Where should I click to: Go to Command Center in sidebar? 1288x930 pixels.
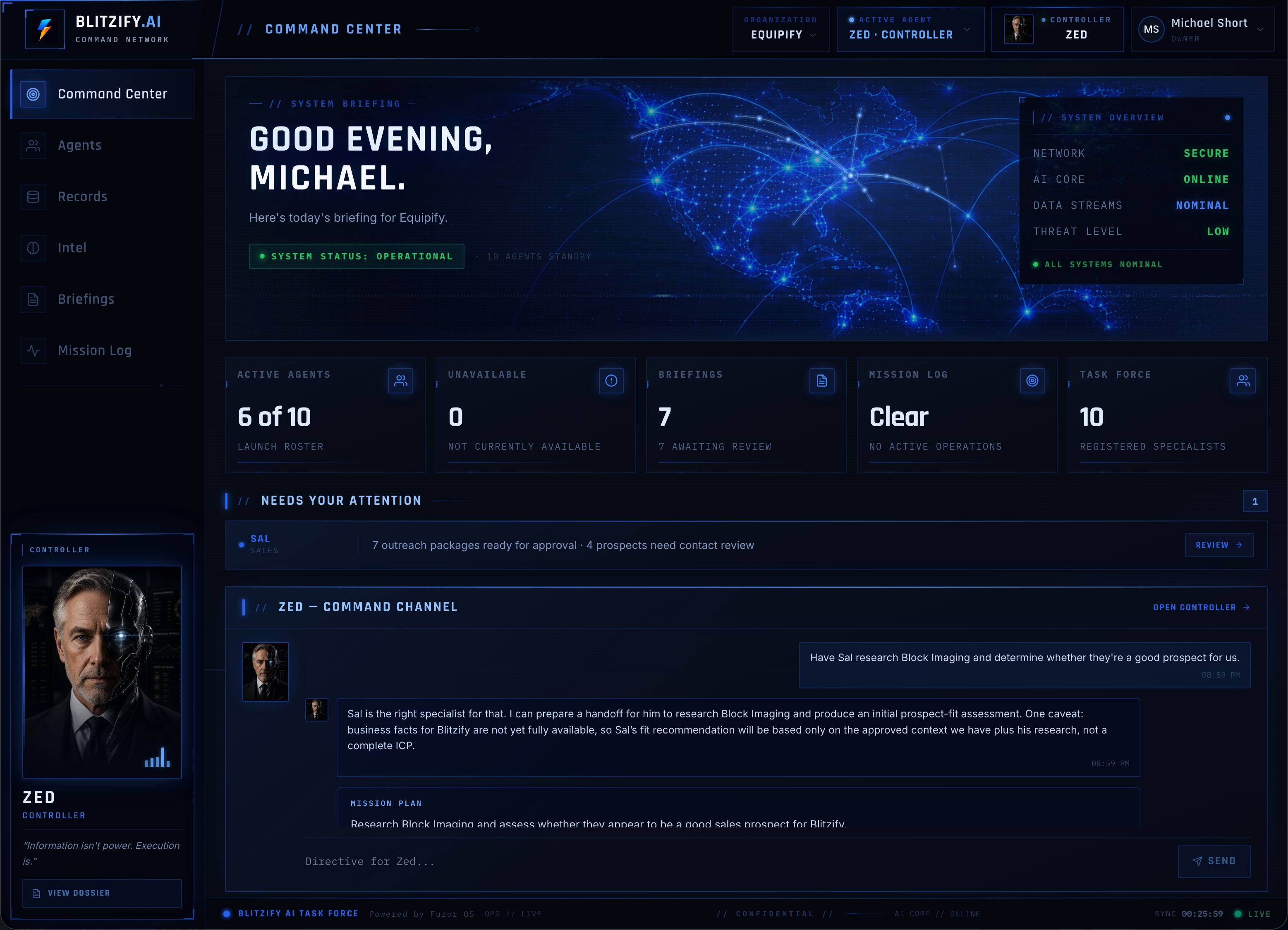[x=102, y=94]
